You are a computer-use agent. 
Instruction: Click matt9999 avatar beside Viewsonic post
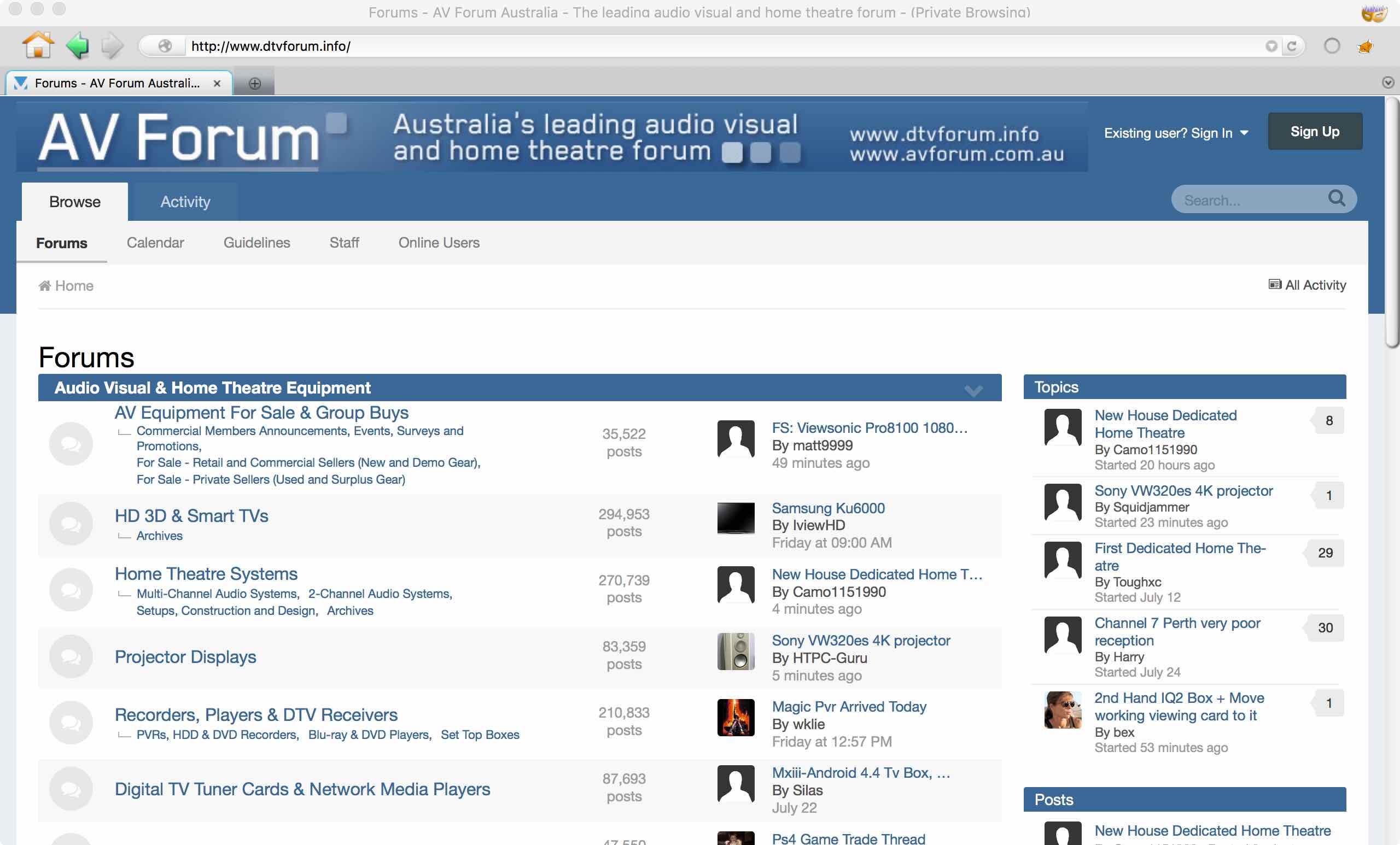click(736, 438)
